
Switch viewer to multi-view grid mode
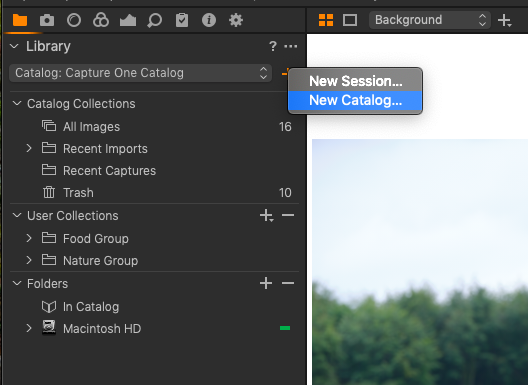[326, 20]
